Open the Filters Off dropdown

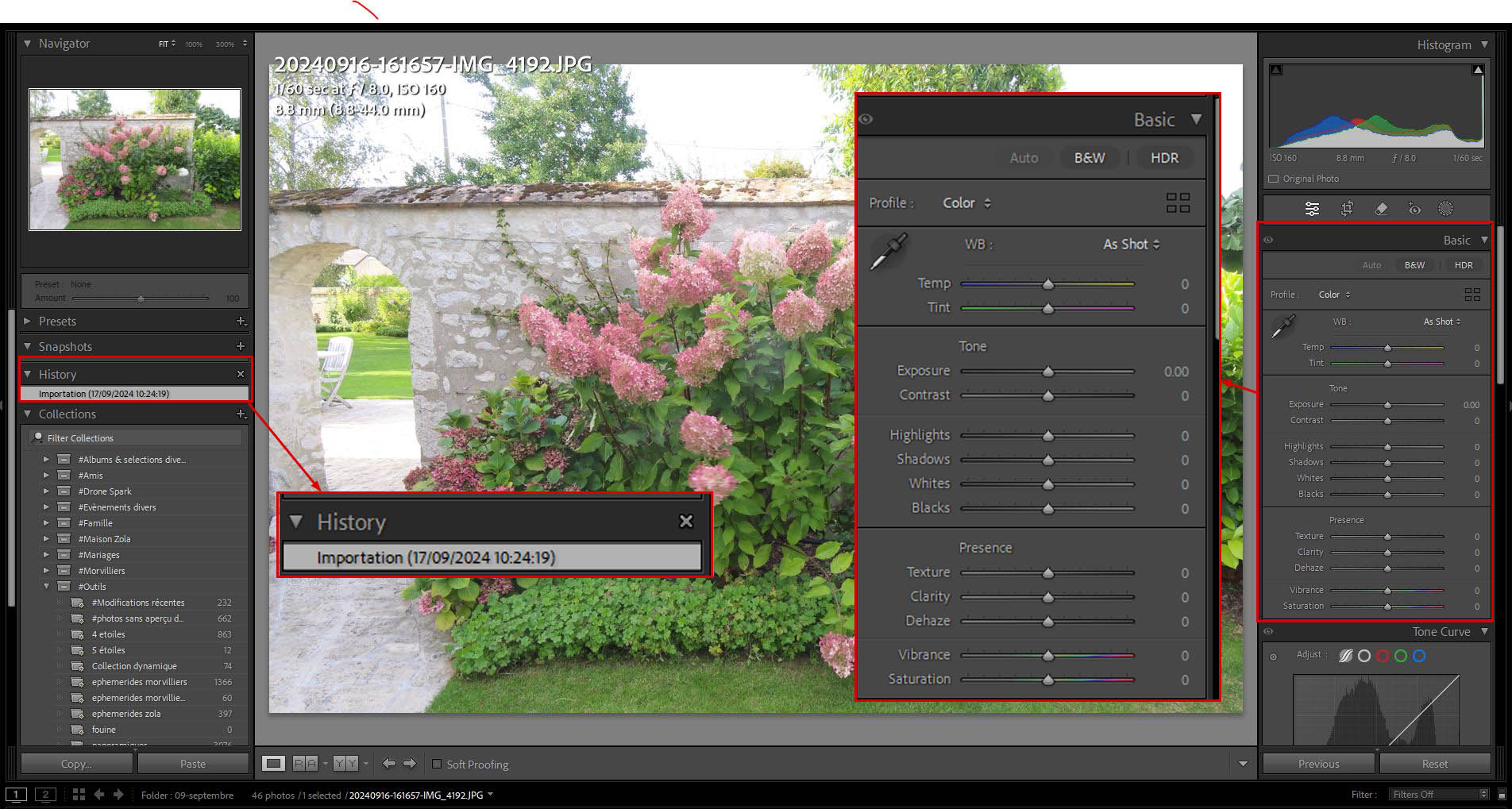point(1437,794)
